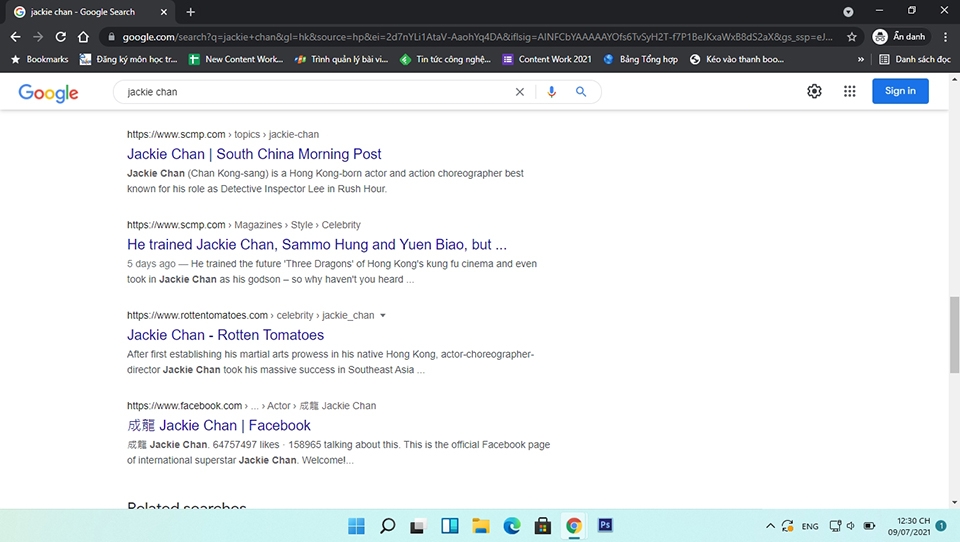This screenshot has width=960, height=542.
Task: Switch the ENG input language
Action: coord(810,526)
